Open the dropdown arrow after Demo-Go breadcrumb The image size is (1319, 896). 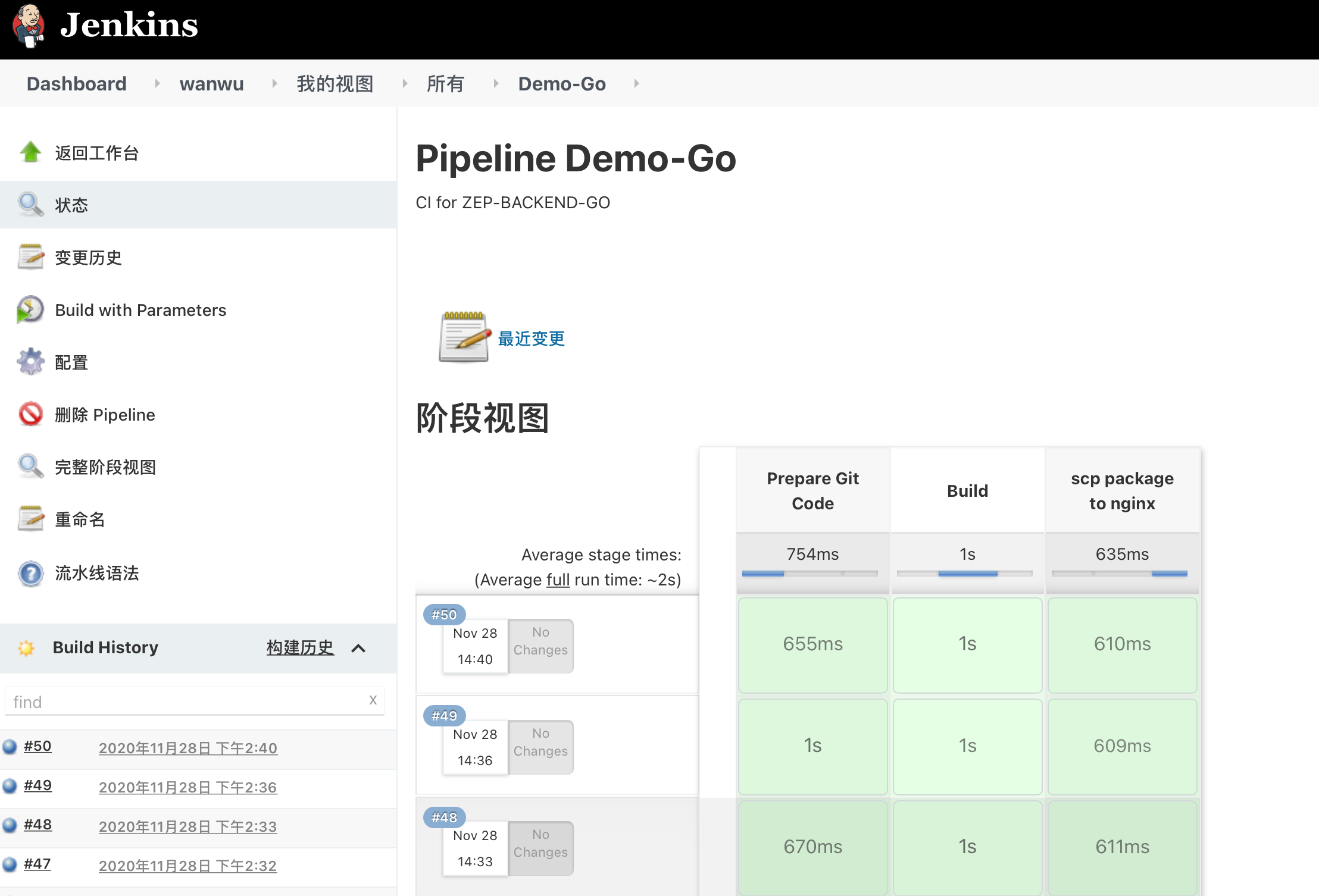point(636,83)
